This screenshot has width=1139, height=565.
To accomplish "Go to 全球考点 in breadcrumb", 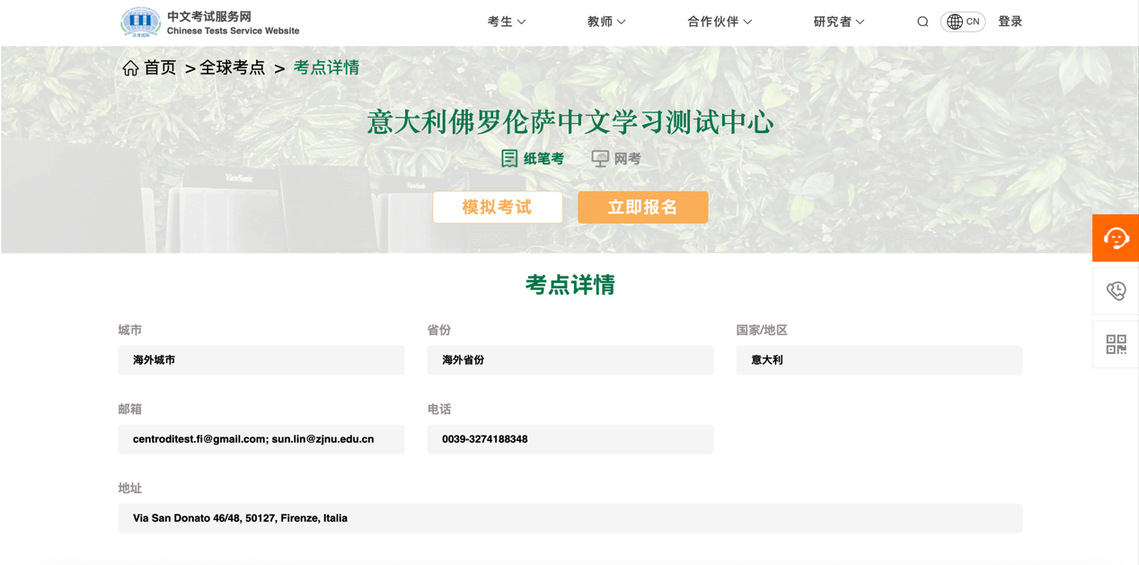I will (232, 68).
